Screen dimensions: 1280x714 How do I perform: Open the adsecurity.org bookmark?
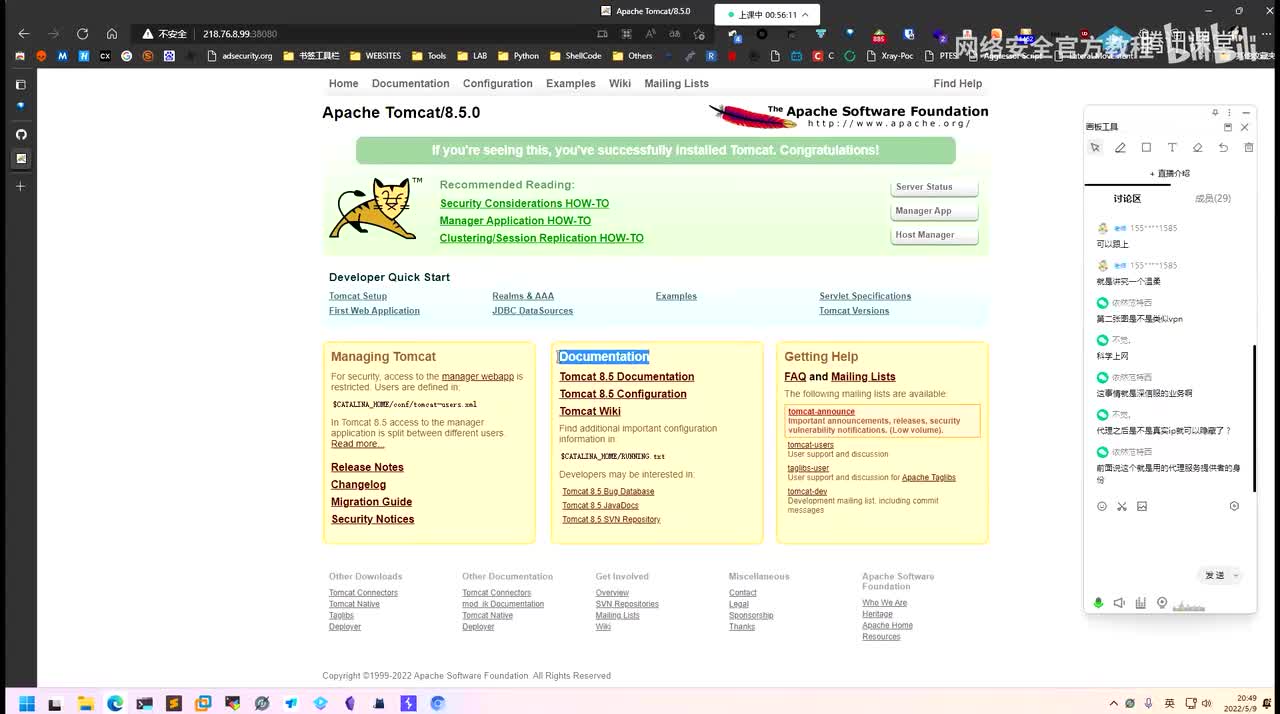point(240,56)
